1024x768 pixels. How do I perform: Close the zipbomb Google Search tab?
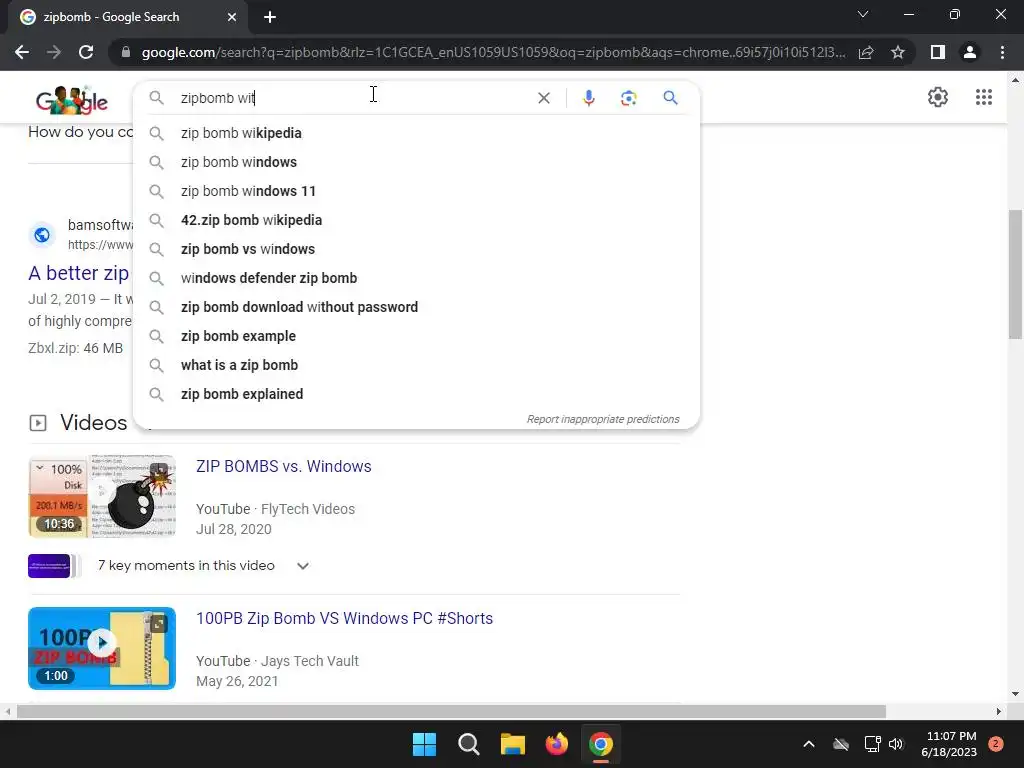(232, 17)
